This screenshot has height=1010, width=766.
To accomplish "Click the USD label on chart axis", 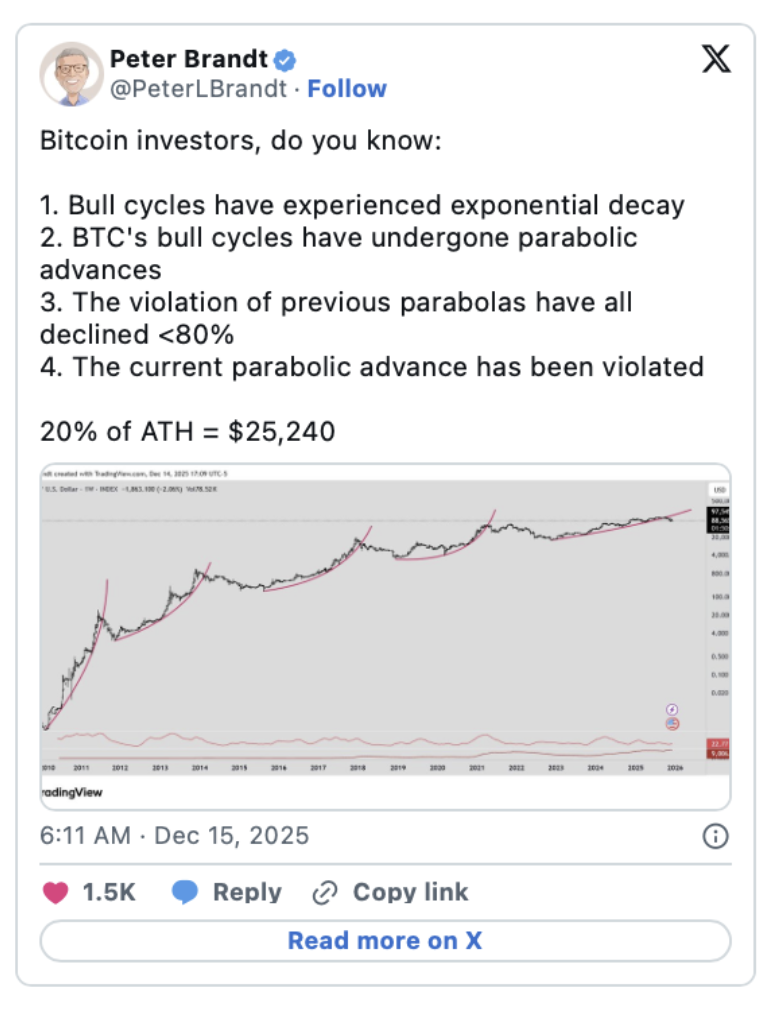I will point(717,490).
